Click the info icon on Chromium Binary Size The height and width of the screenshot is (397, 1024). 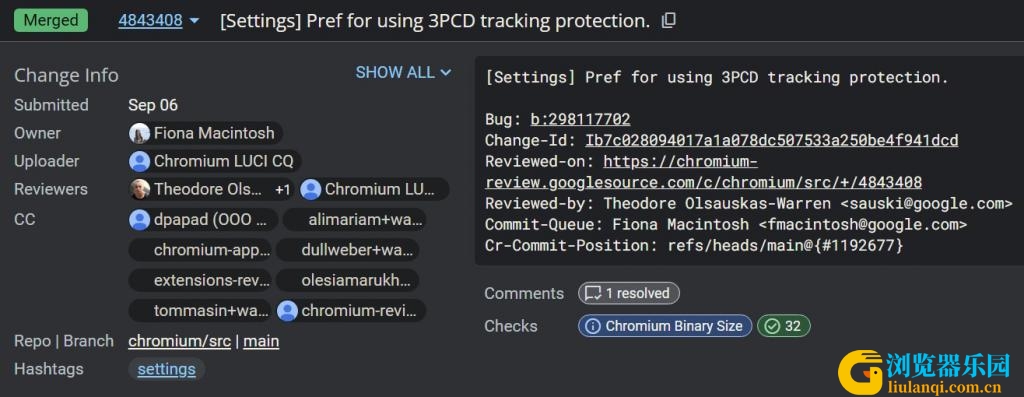point(593,326)
